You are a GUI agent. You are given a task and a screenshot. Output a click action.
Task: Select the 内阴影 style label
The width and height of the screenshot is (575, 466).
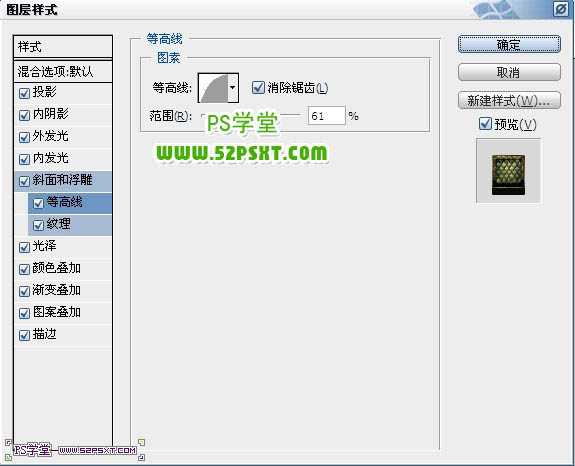(51, 114)
